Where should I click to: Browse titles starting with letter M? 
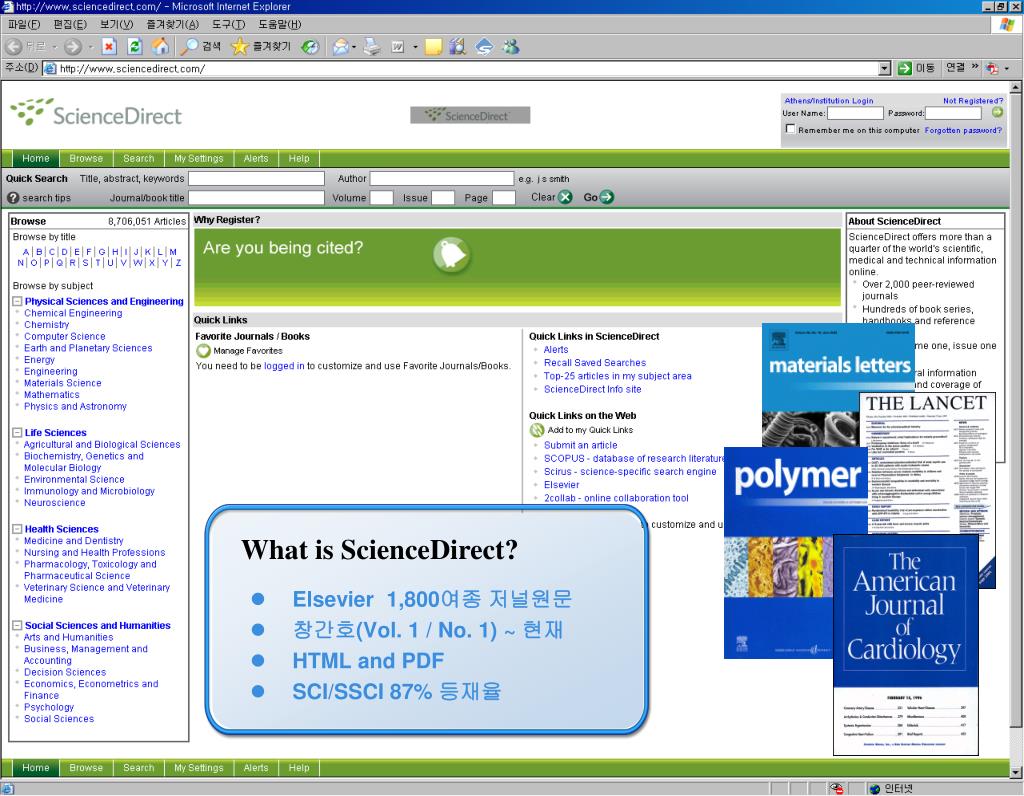(x=172, y=251)
